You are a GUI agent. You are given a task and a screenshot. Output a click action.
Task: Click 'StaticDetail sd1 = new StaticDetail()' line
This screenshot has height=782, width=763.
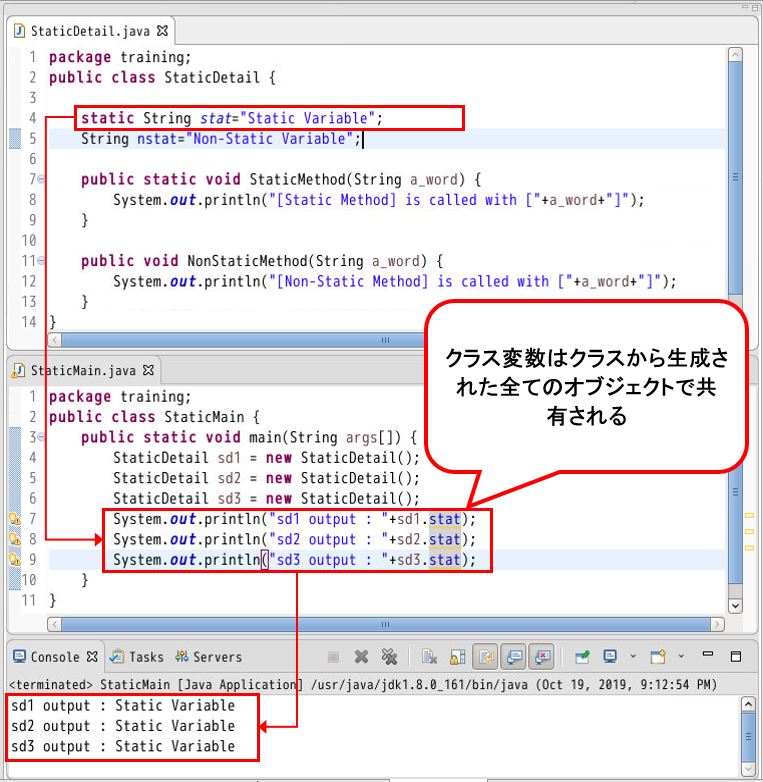266,457
